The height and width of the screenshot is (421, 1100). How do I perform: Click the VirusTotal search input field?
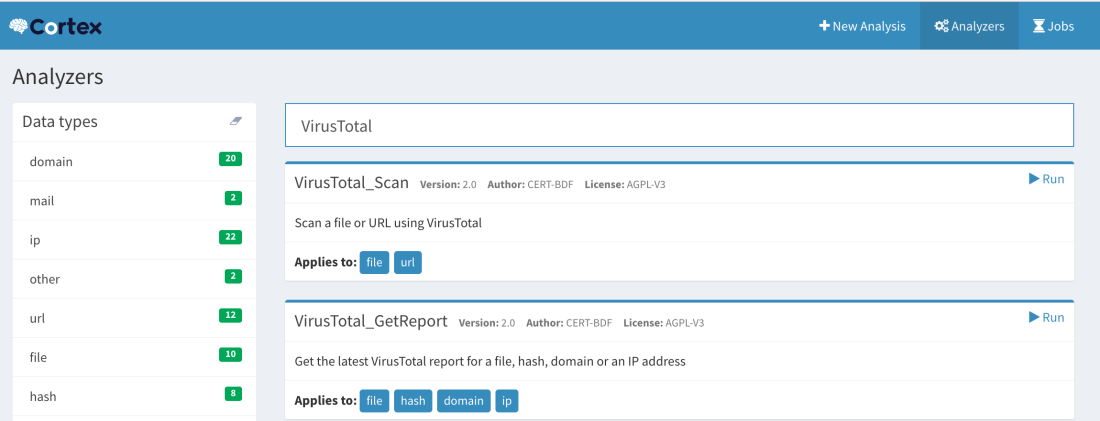coord(679,126)
